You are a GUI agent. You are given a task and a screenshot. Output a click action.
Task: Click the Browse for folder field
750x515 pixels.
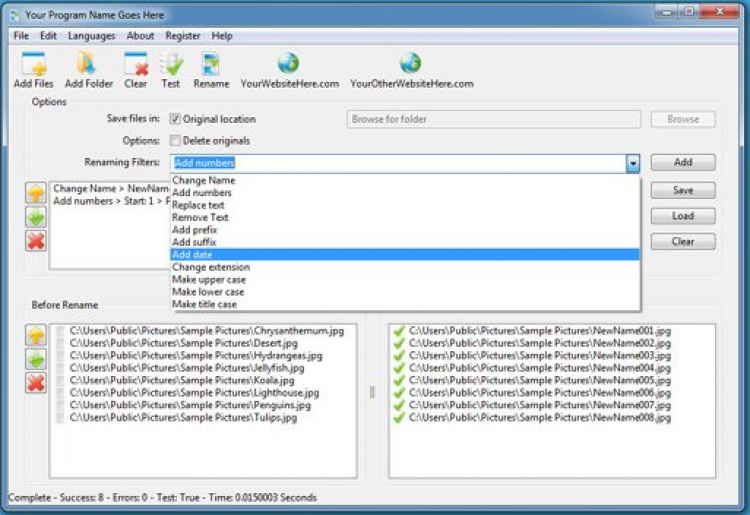tap(494, 119)
